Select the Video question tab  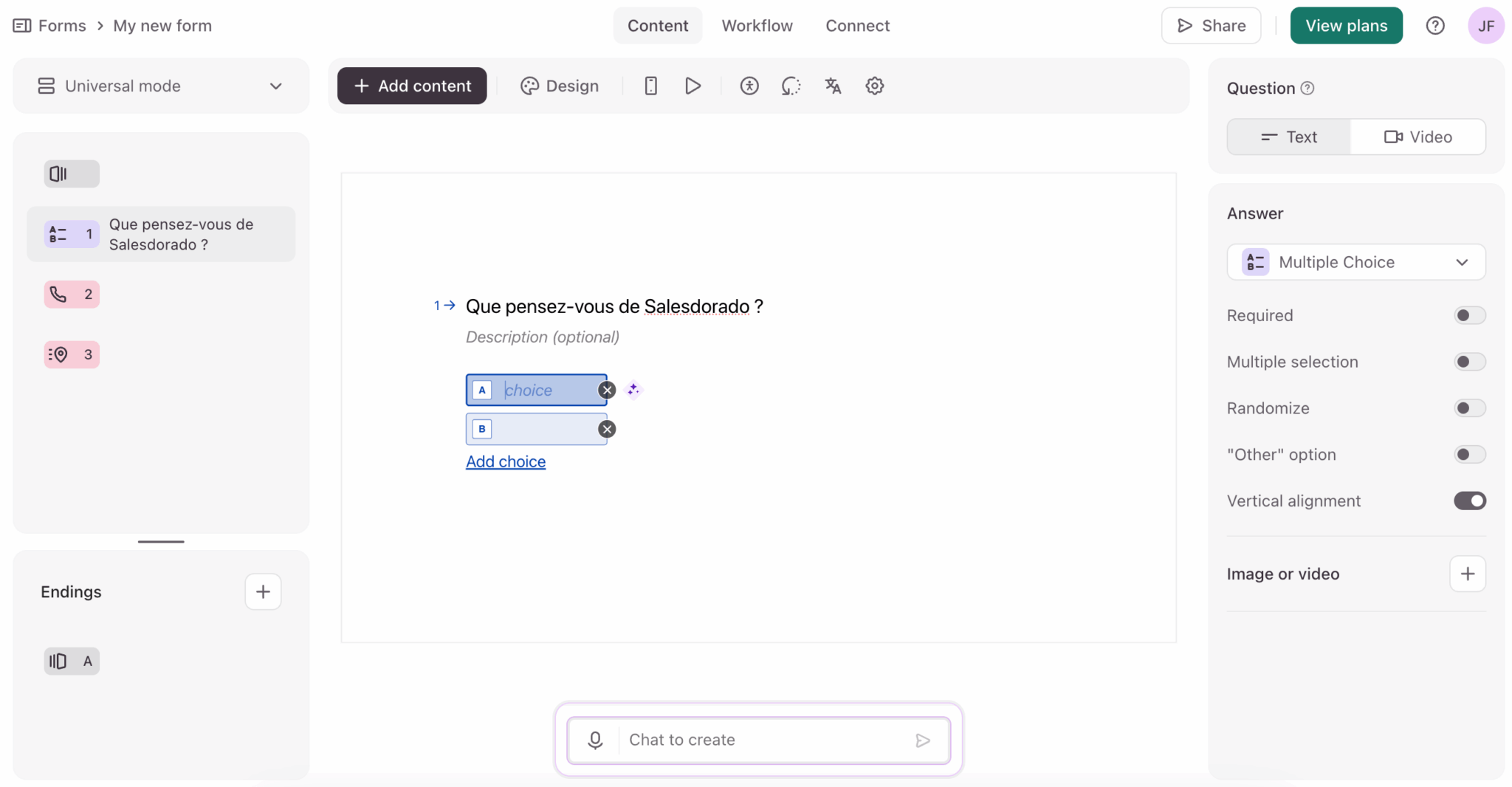click(1417, 137)
